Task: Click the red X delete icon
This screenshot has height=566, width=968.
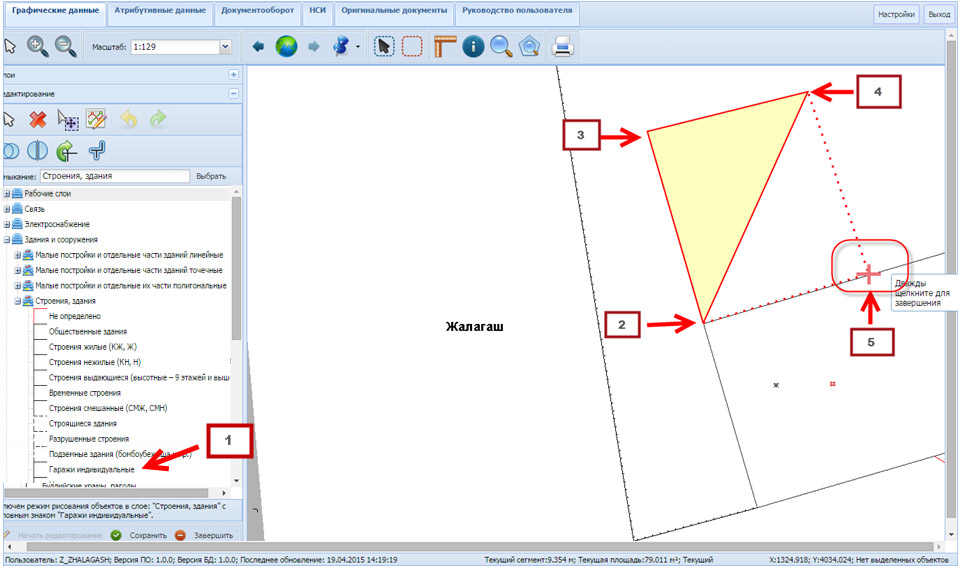Action: click(x=38, y=119)
